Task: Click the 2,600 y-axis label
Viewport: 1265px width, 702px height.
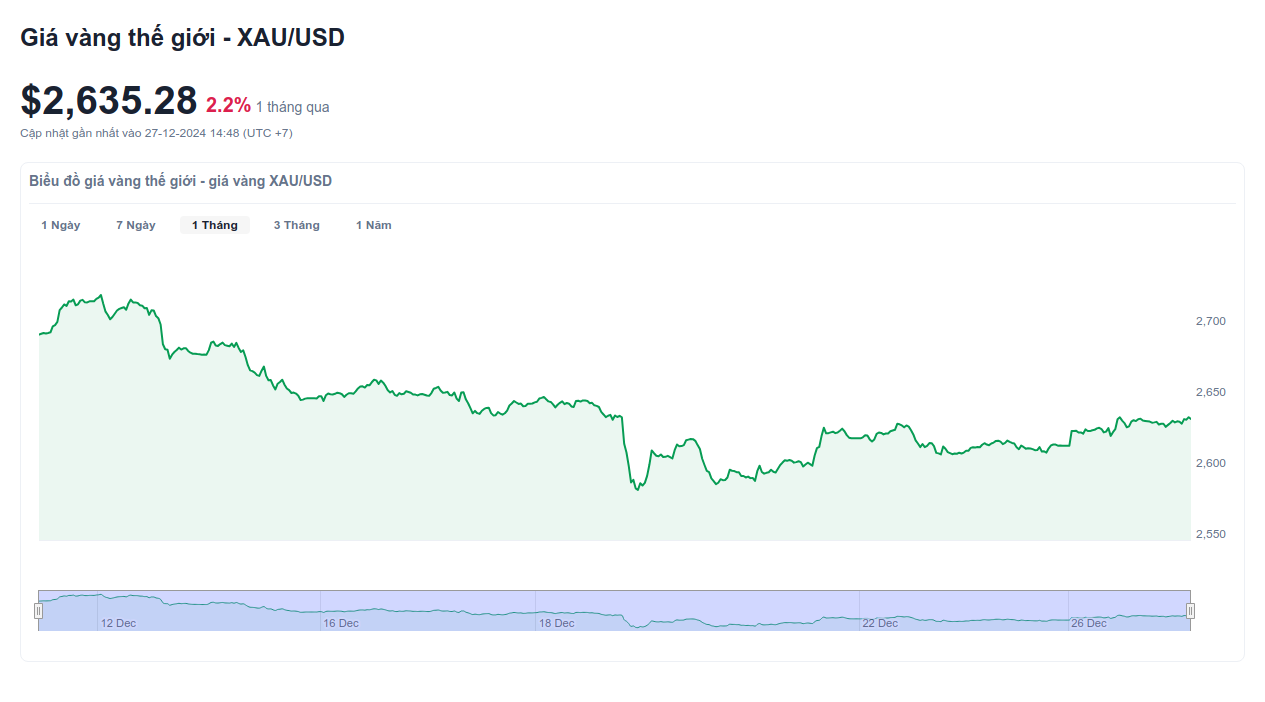Action: [x=1210, y=463]
